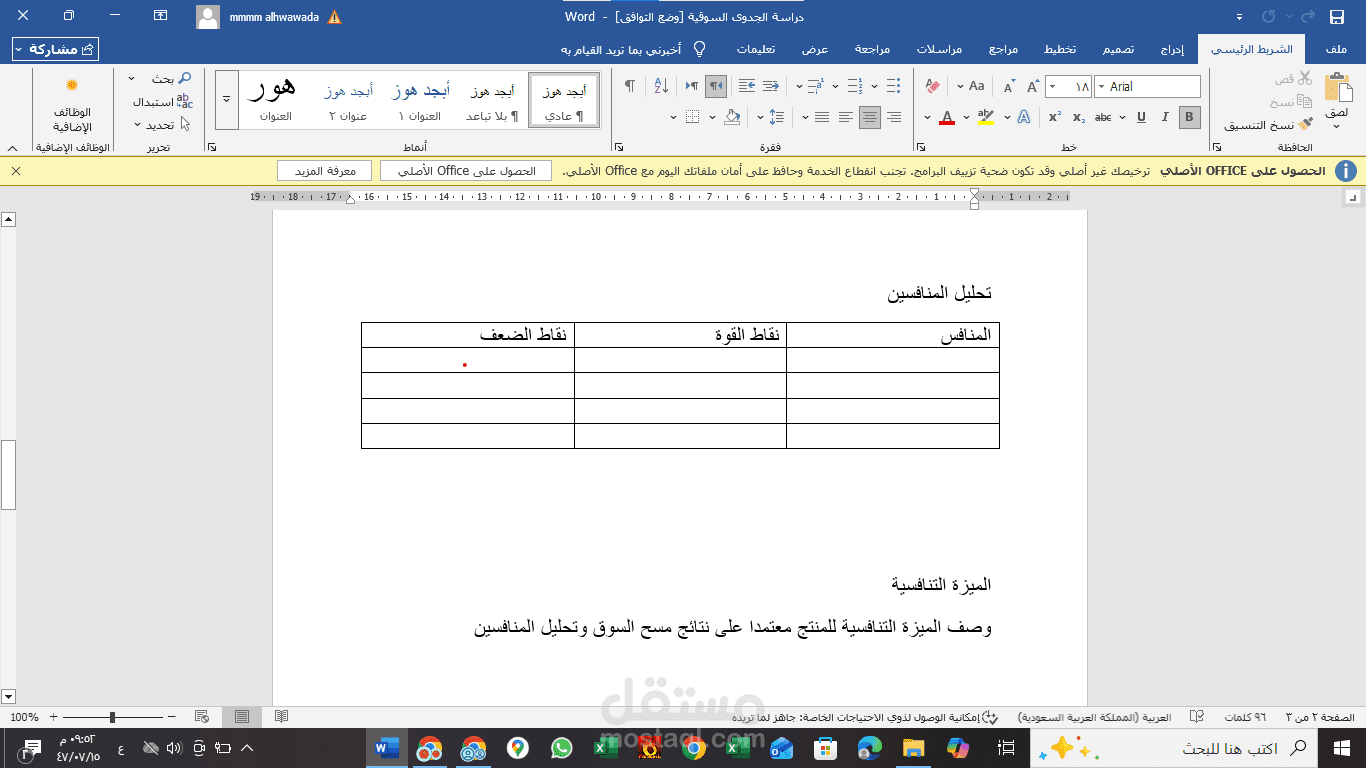
Task: Toggle paragraph marks display in the ribbon
Action: 631,85
